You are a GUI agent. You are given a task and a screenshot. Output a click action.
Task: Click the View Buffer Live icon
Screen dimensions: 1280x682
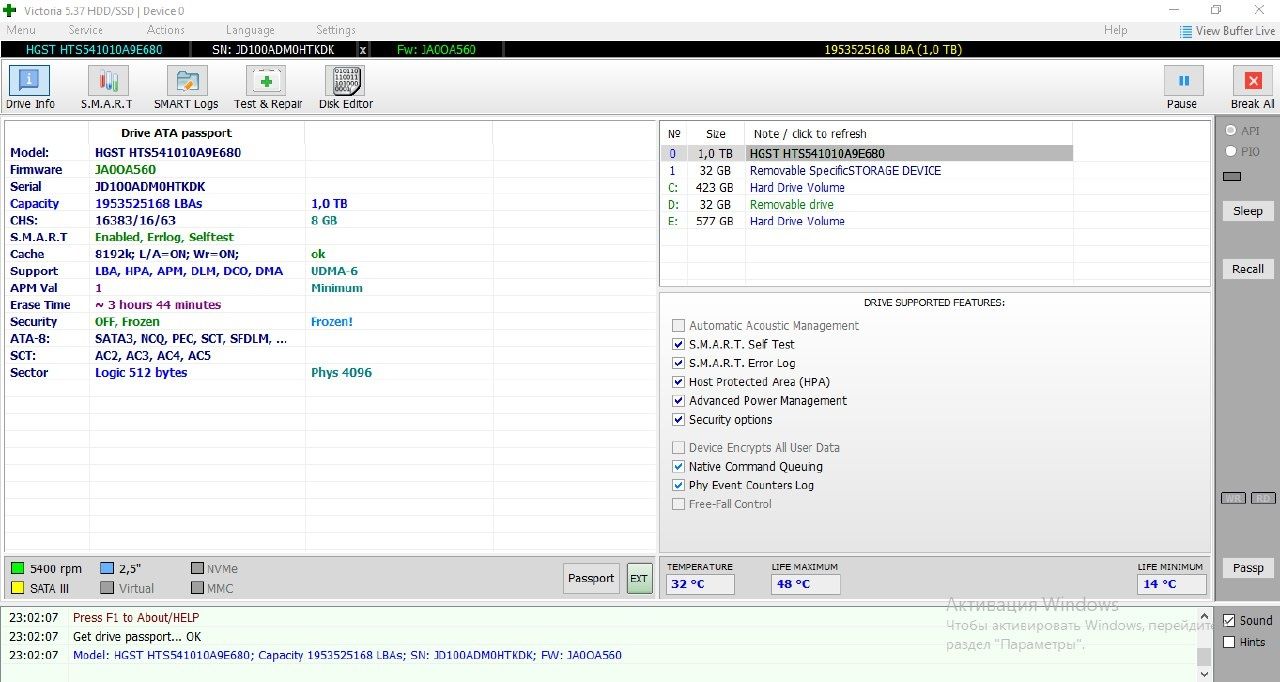click(x=1186, y=31)
